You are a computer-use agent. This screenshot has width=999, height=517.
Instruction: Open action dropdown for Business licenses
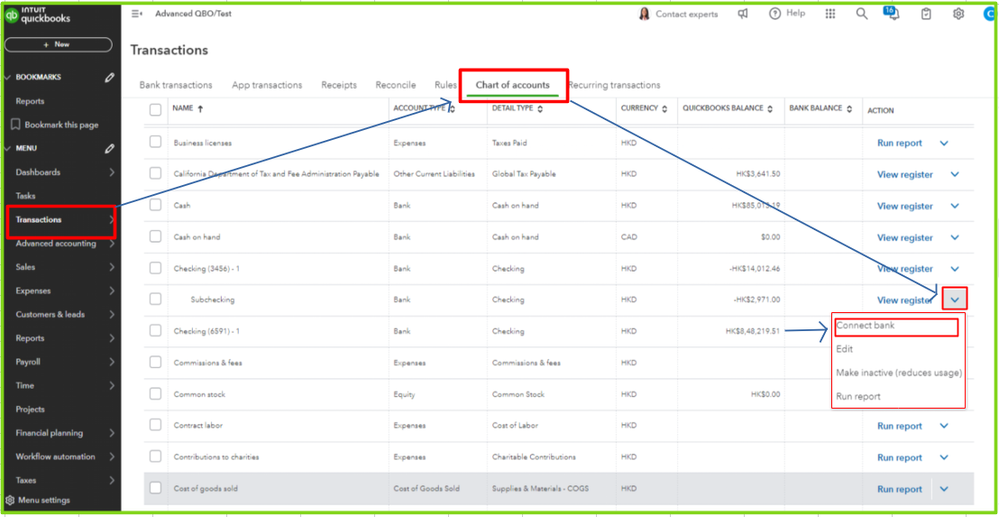tap(944, 143)
